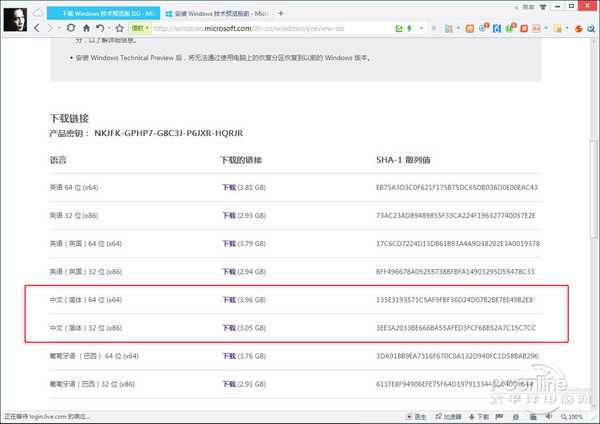Click the undo closed tab icon

(x=100, y=28)
